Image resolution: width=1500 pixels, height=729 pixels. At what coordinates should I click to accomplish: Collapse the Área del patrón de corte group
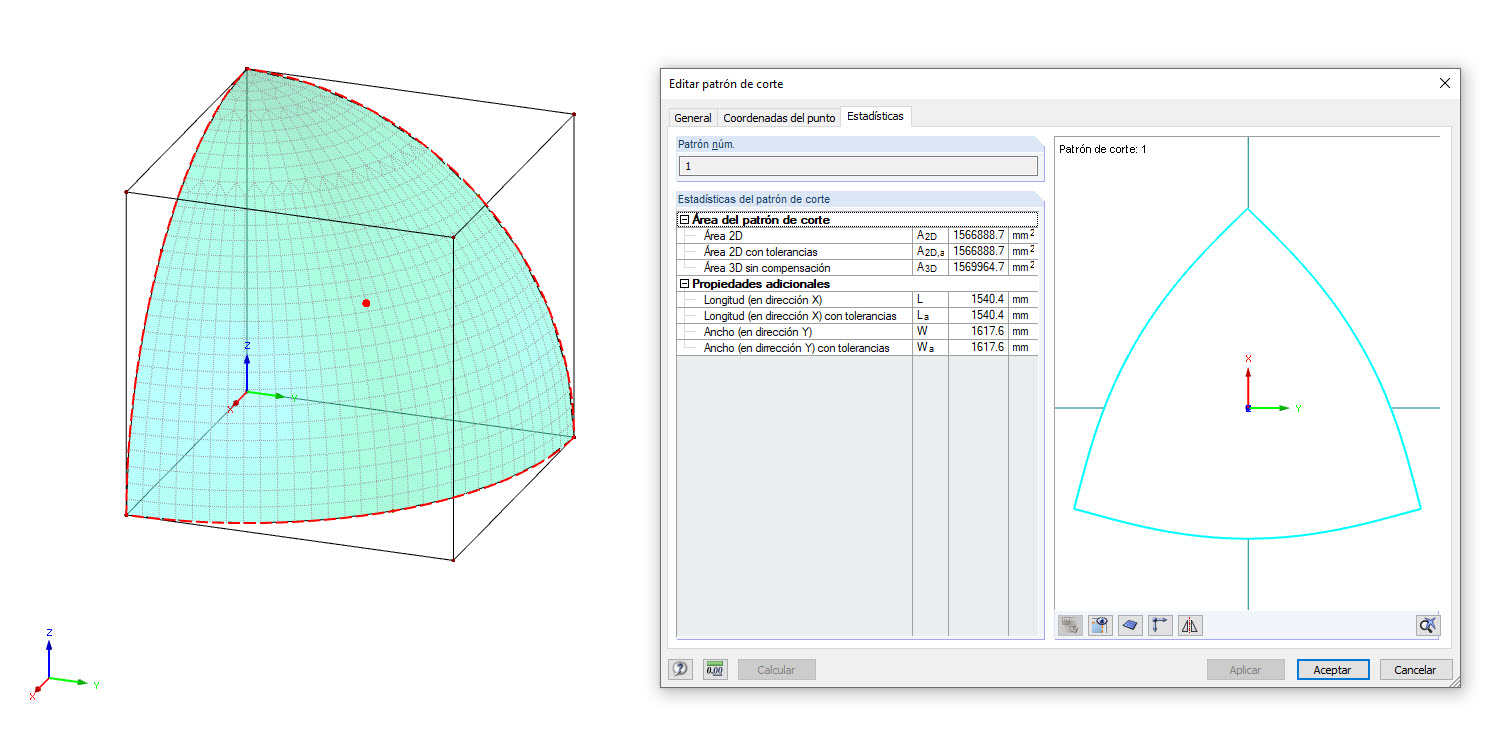(685, 220)
